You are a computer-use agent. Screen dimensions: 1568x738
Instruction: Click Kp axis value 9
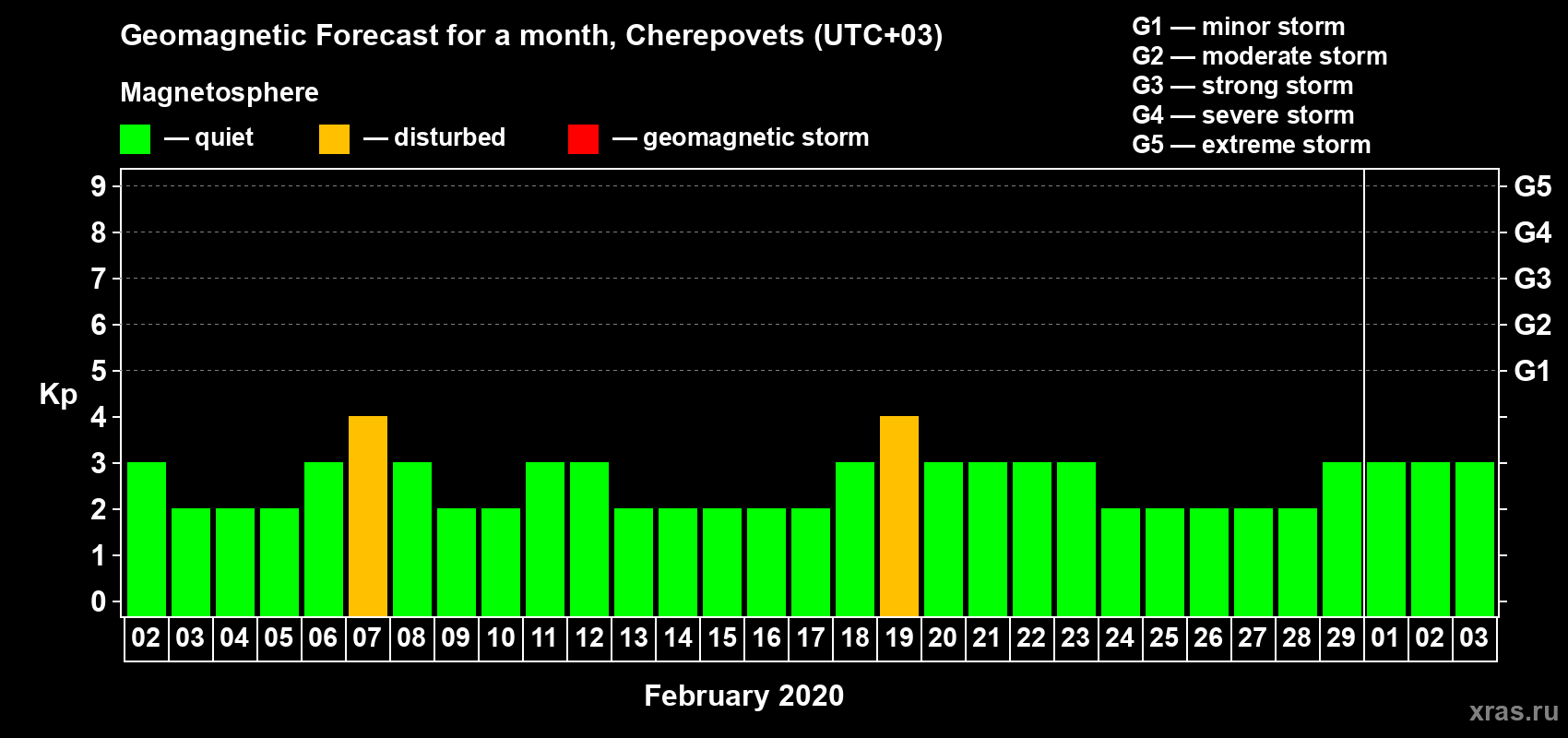[x=99, y=186]
